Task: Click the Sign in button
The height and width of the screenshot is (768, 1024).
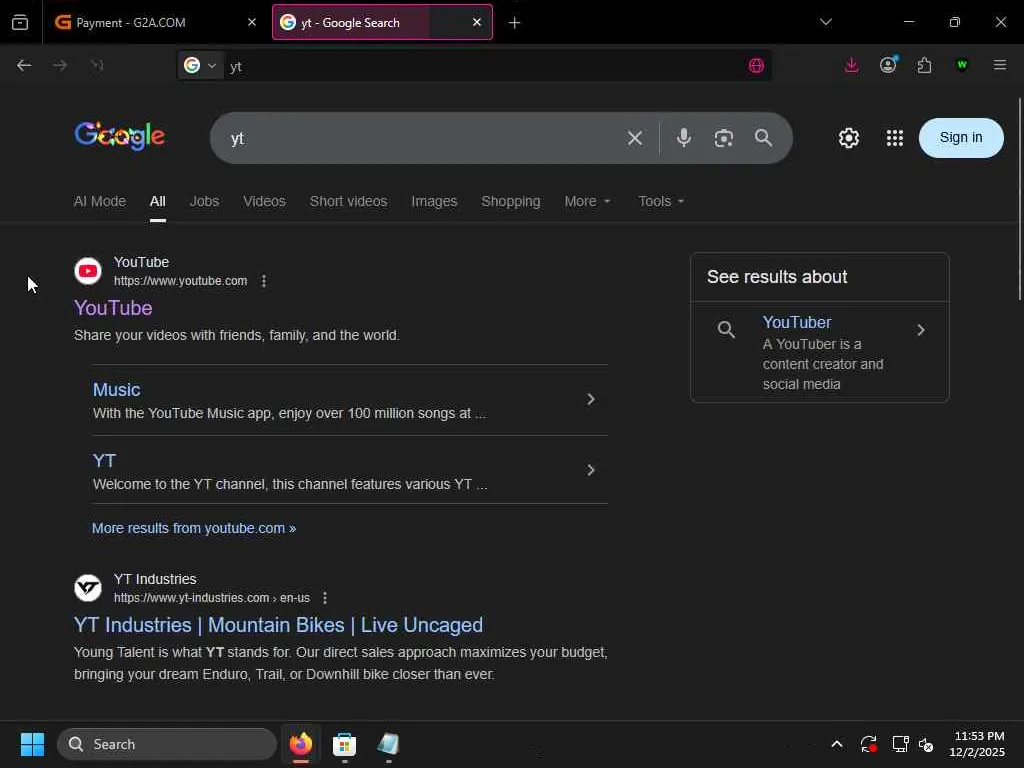Action: point(961,138)
